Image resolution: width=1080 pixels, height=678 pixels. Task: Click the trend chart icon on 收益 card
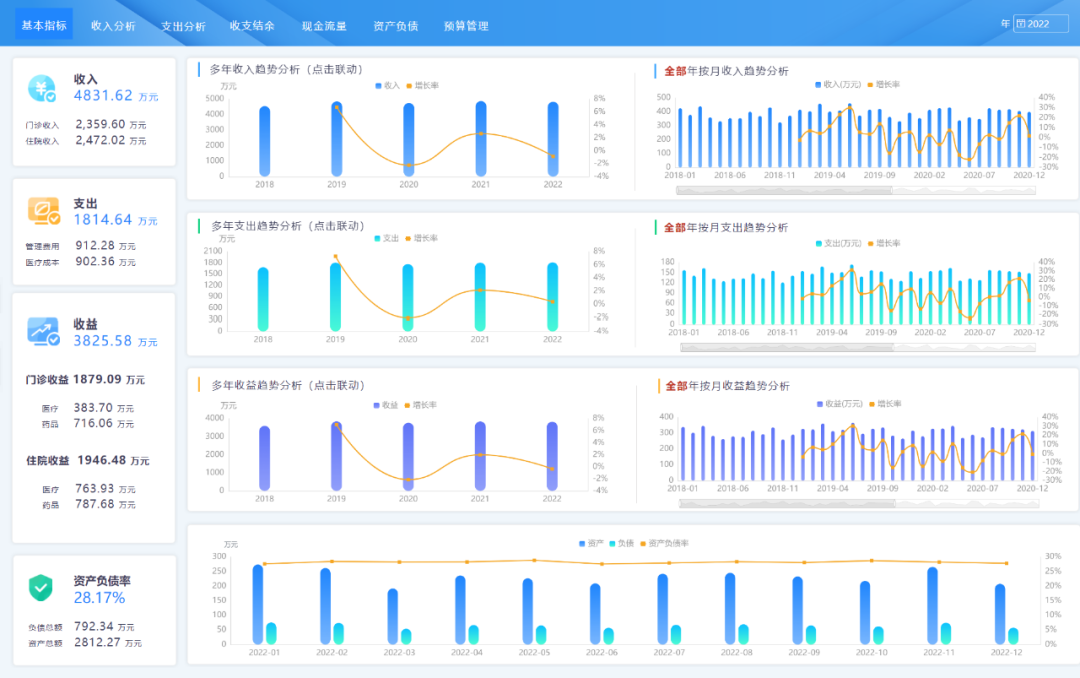(43, 331)
